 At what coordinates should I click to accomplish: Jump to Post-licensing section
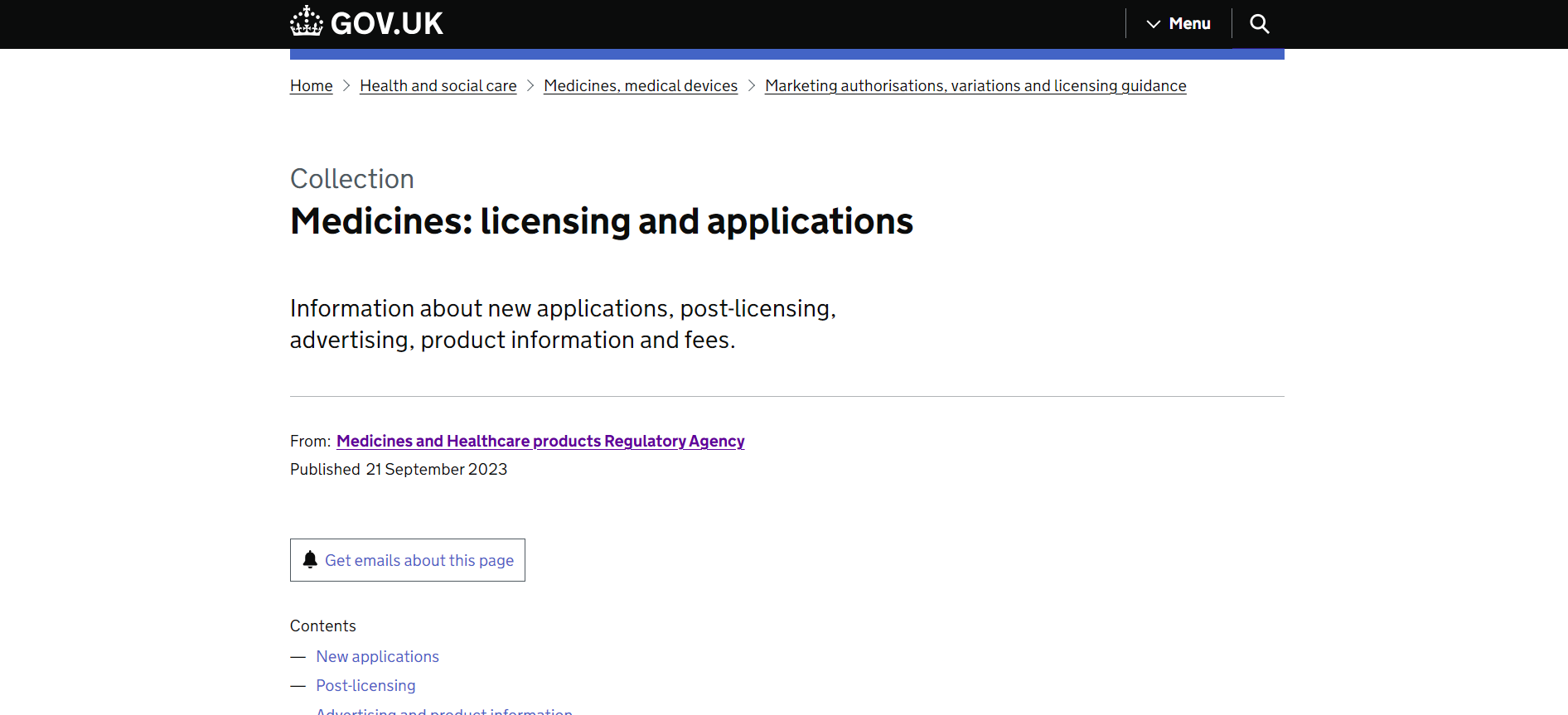pos(365,686)
